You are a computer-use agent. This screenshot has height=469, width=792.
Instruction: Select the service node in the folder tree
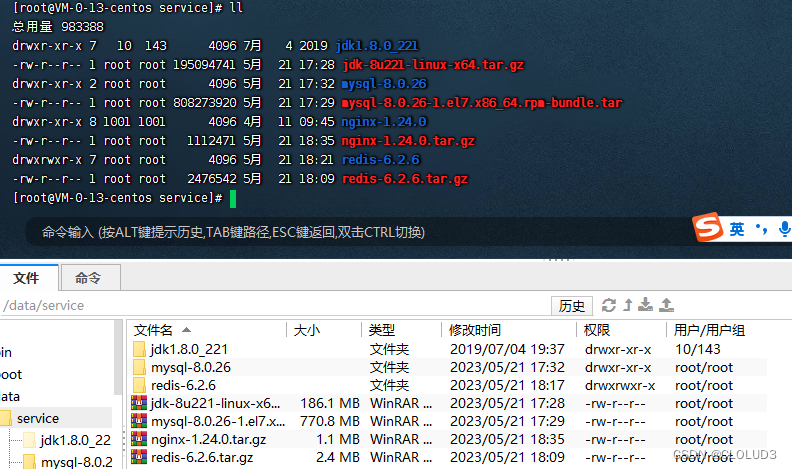pyautogui.click(x=38, y=419)
